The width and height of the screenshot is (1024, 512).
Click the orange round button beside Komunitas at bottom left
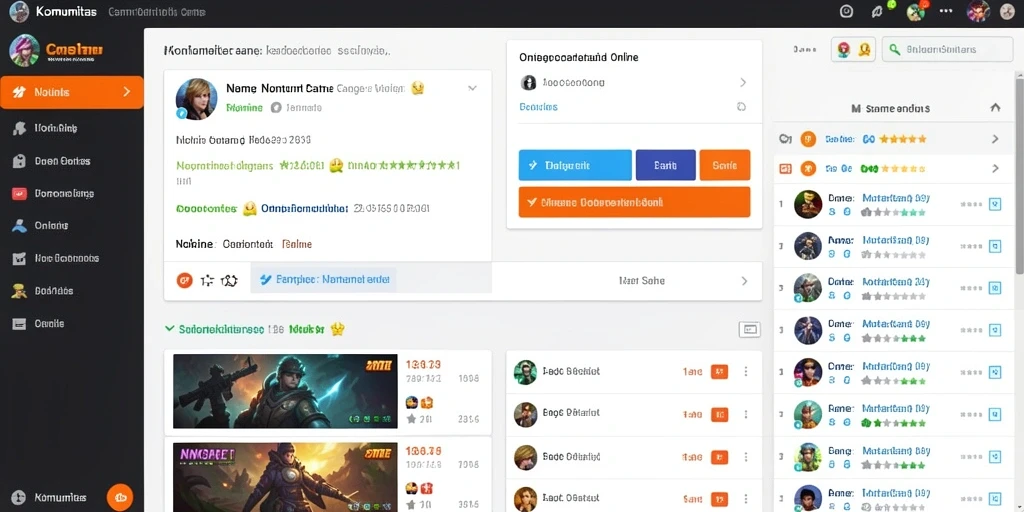click(120, 497)
